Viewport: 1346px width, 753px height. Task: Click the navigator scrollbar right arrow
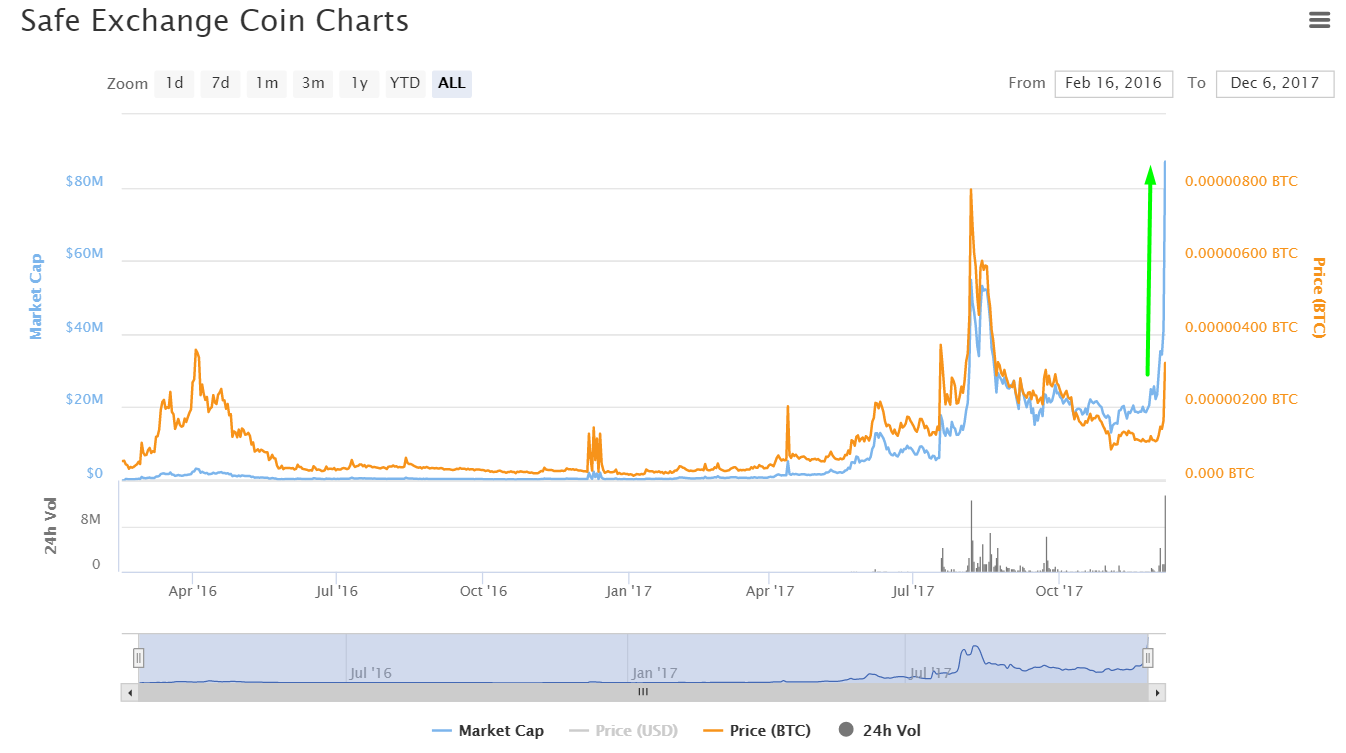coord(1157,692)
